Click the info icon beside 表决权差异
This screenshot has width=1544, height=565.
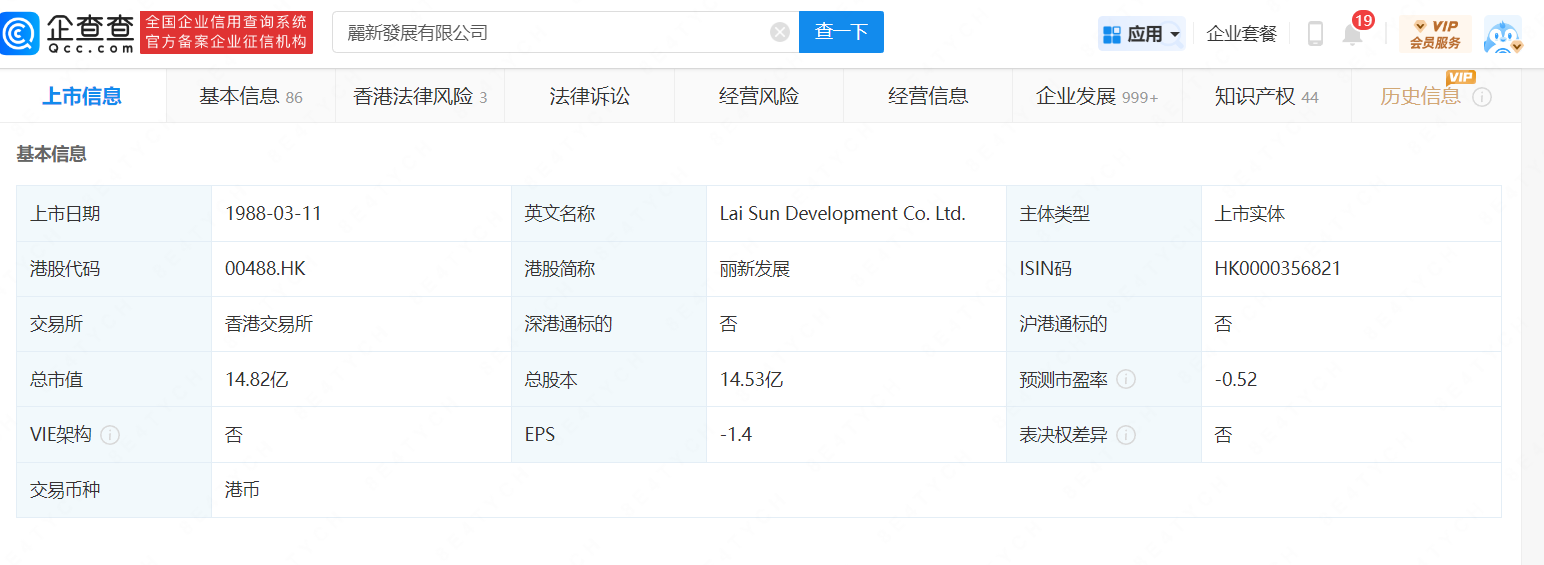pos(1126,435)
